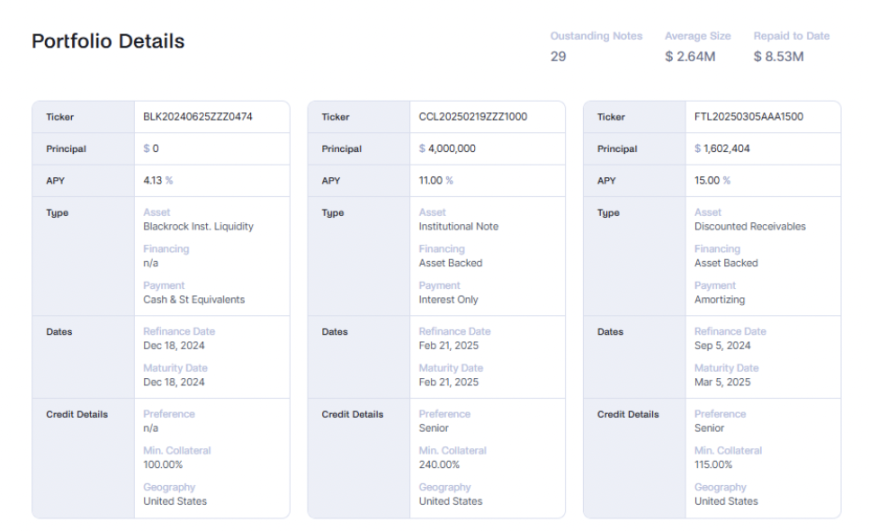The width and height of the screenshot is (869, 531).
Task: Open ticker FTL20250305AAA1500
Action: point(749,117)
